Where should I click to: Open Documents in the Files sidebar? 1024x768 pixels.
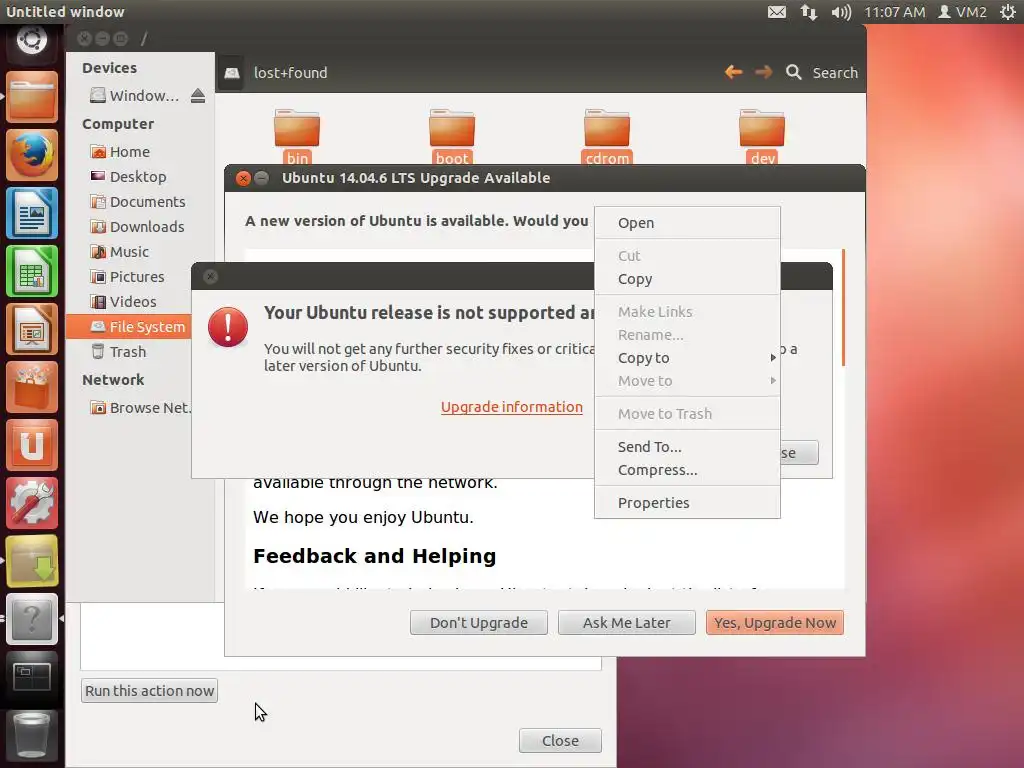click(140, 202)
